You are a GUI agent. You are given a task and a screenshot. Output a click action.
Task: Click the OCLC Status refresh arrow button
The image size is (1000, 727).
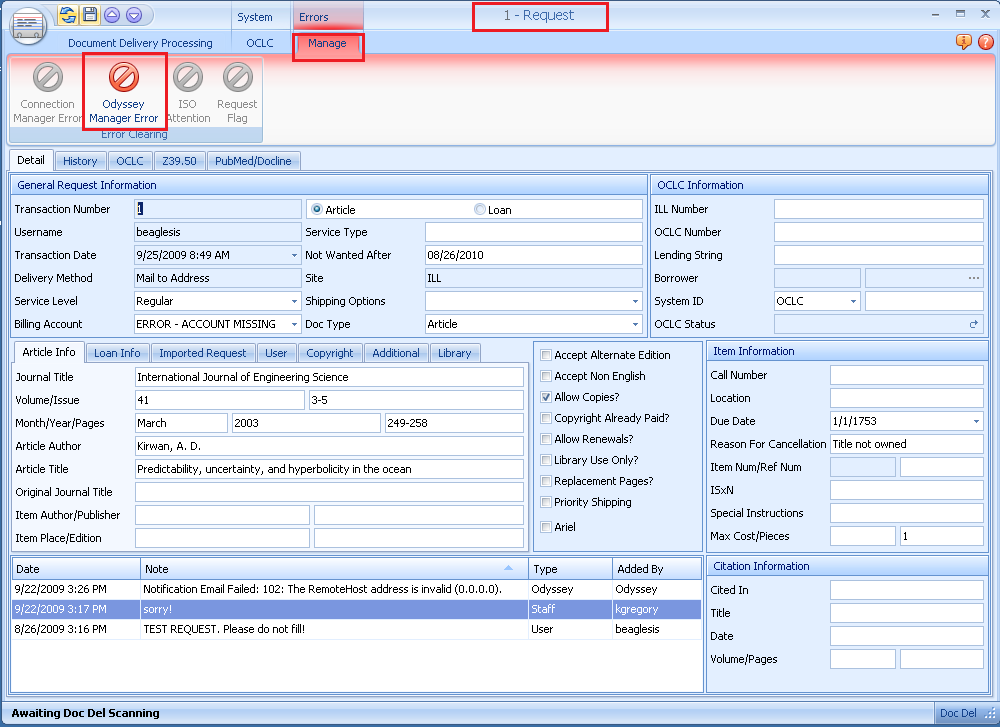(x=973, y=324)
